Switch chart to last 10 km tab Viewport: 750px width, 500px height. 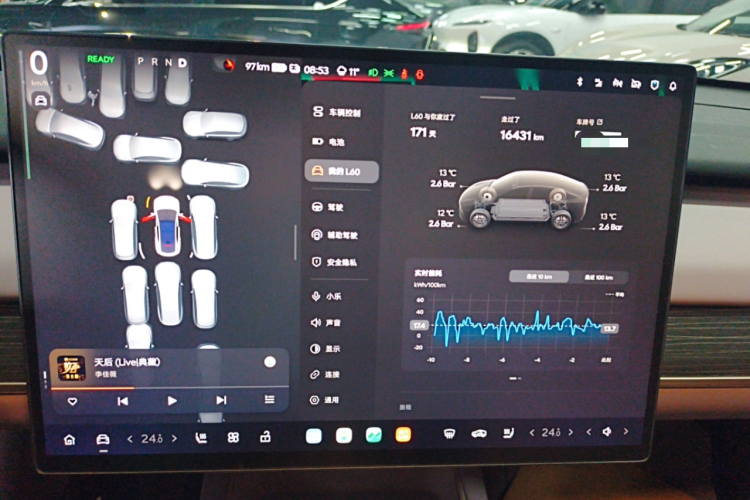point(539,277)
